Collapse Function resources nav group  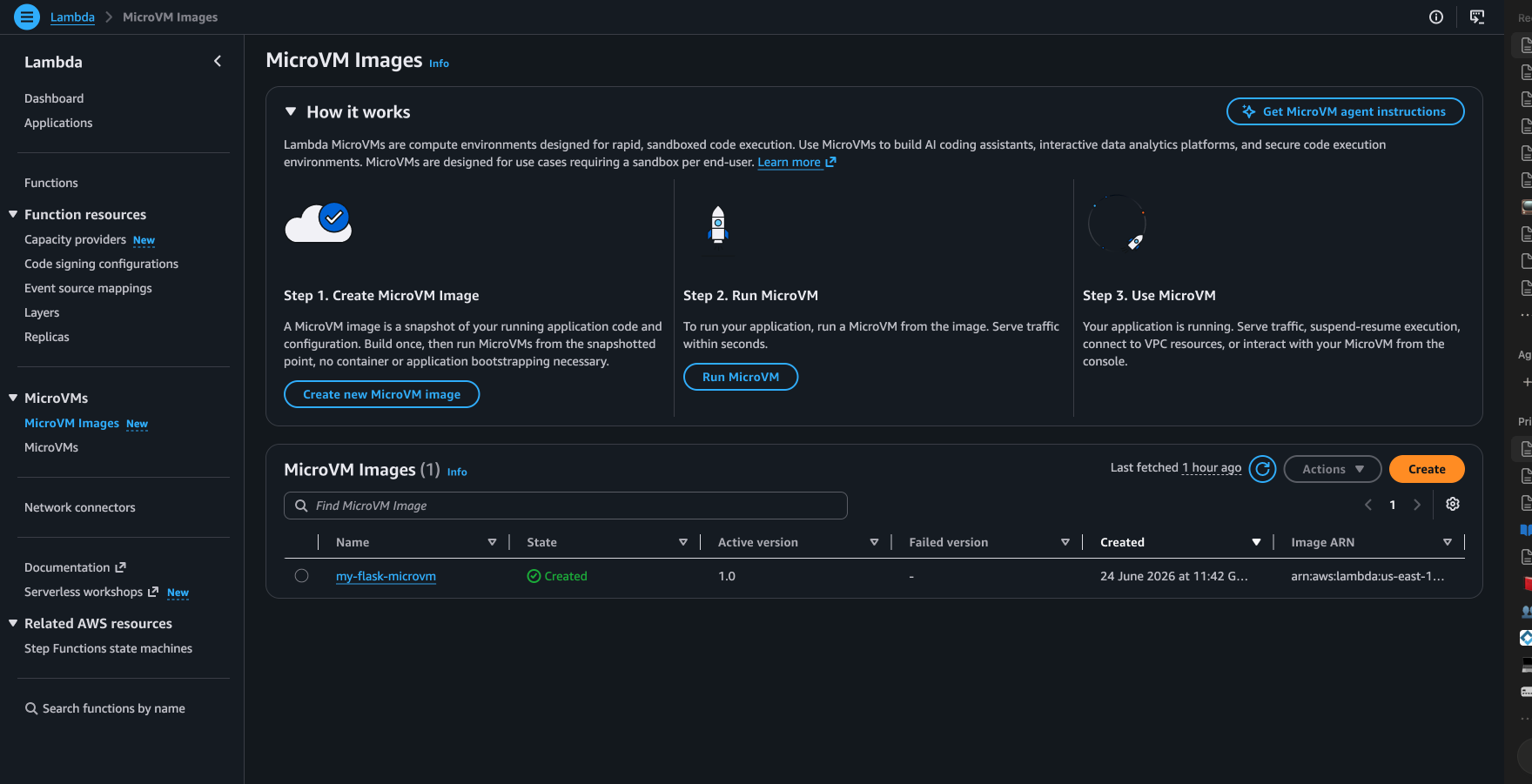click(x=13, y=214)
